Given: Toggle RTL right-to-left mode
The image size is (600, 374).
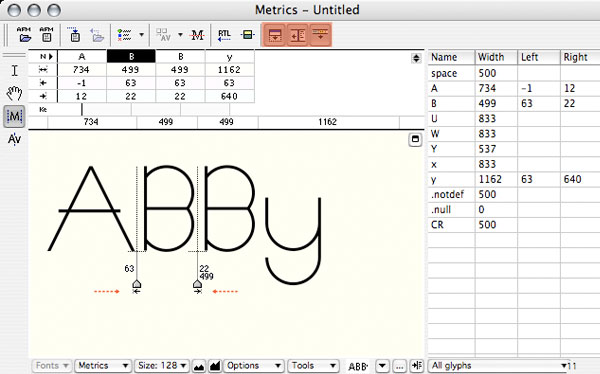Looking at the screenshot, I should click(x=224, y=35).
